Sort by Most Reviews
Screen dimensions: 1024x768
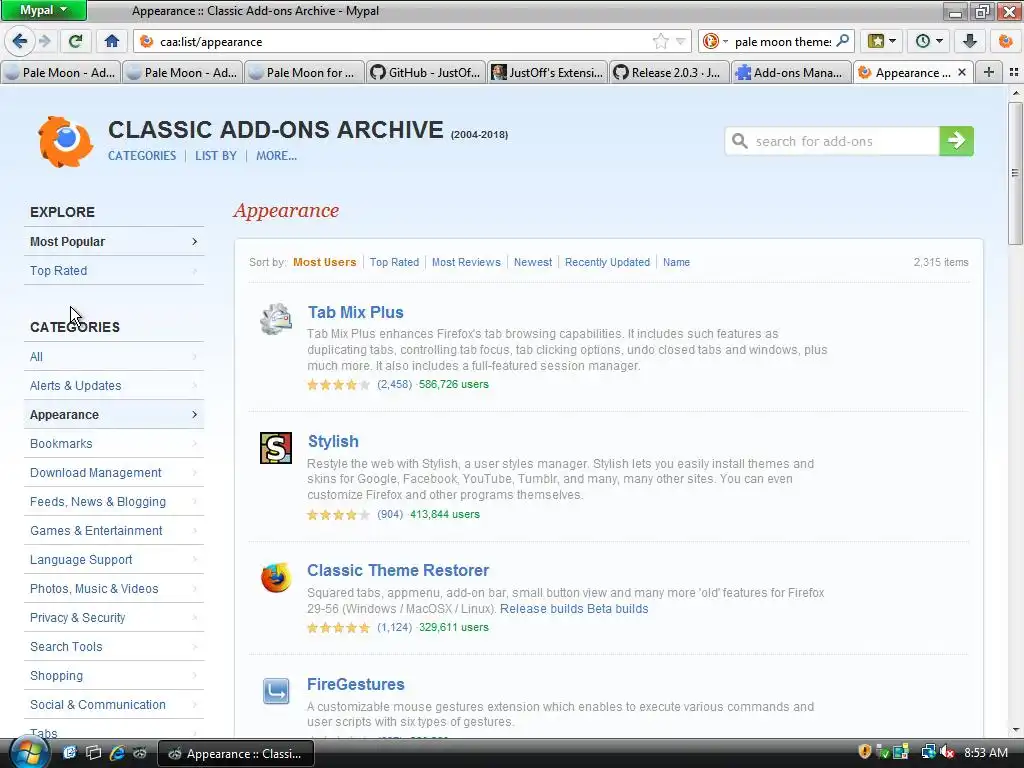pyautogui.click(x=466, y=262)
